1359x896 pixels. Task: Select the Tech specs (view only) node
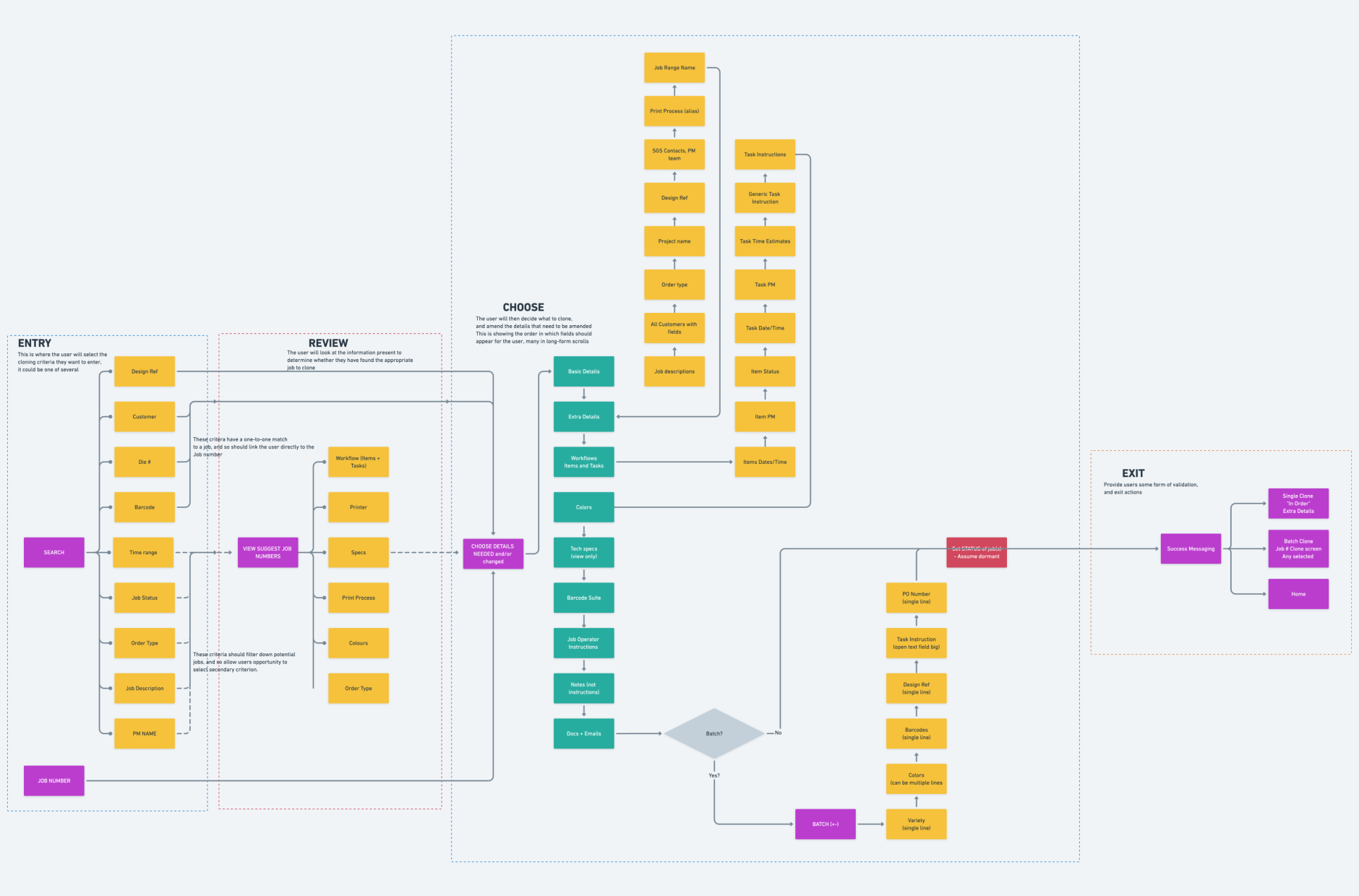(583, 552)
